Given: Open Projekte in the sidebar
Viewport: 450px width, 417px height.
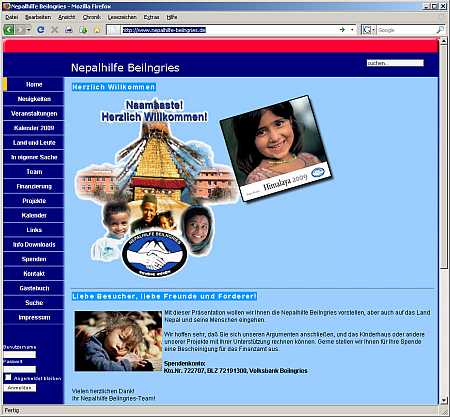Looking at the screenshot, I should (x=34, y=201).
